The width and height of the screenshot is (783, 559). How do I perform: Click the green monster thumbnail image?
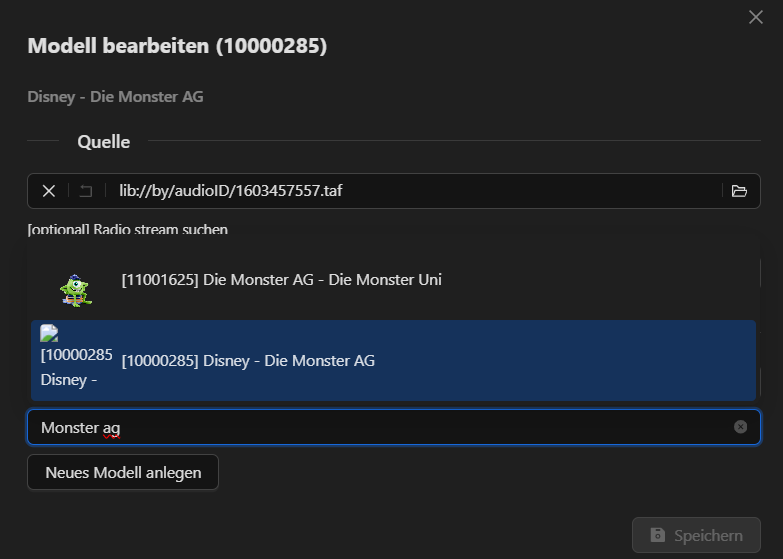pos(76,288)
